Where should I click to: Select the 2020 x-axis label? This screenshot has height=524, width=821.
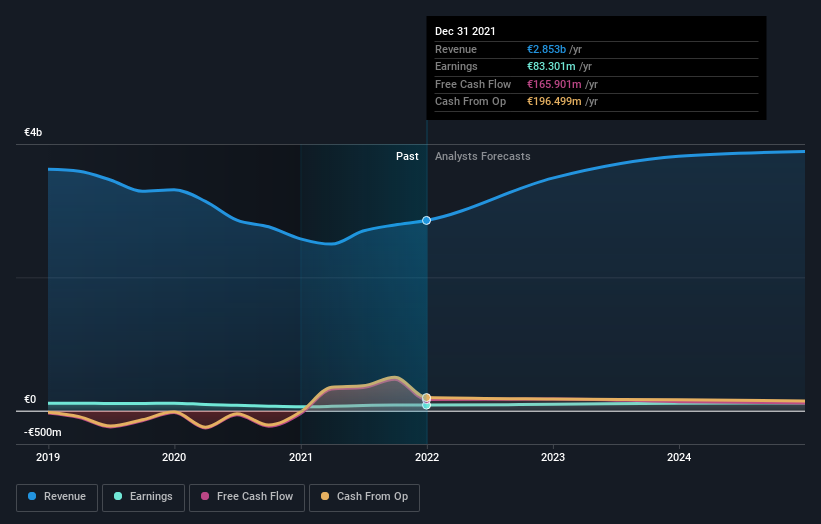[x=174, y=457]
